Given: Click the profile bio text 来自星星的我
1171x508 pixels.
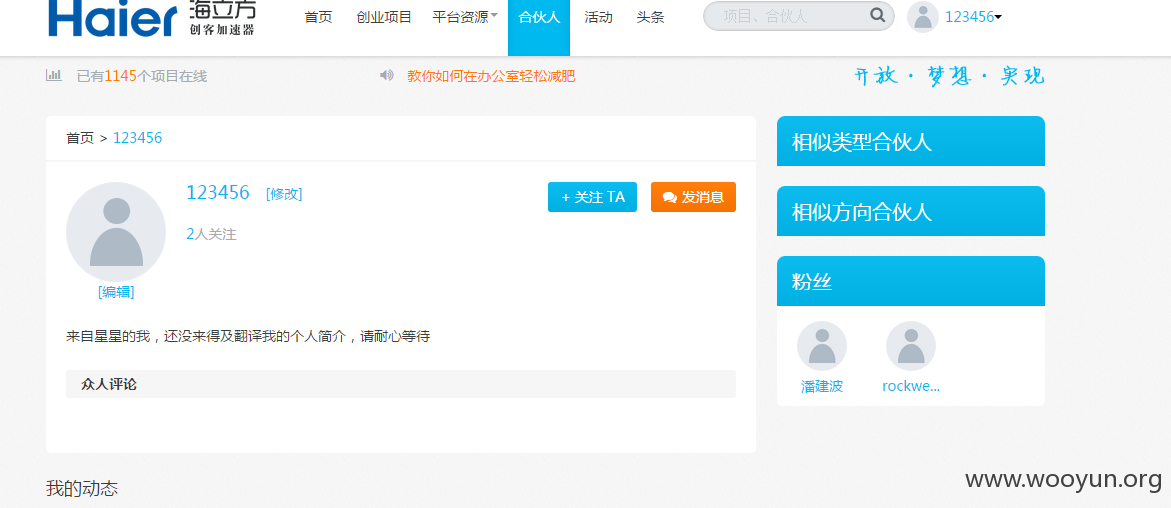Looking at the screenshot, I should coord(248,336).
